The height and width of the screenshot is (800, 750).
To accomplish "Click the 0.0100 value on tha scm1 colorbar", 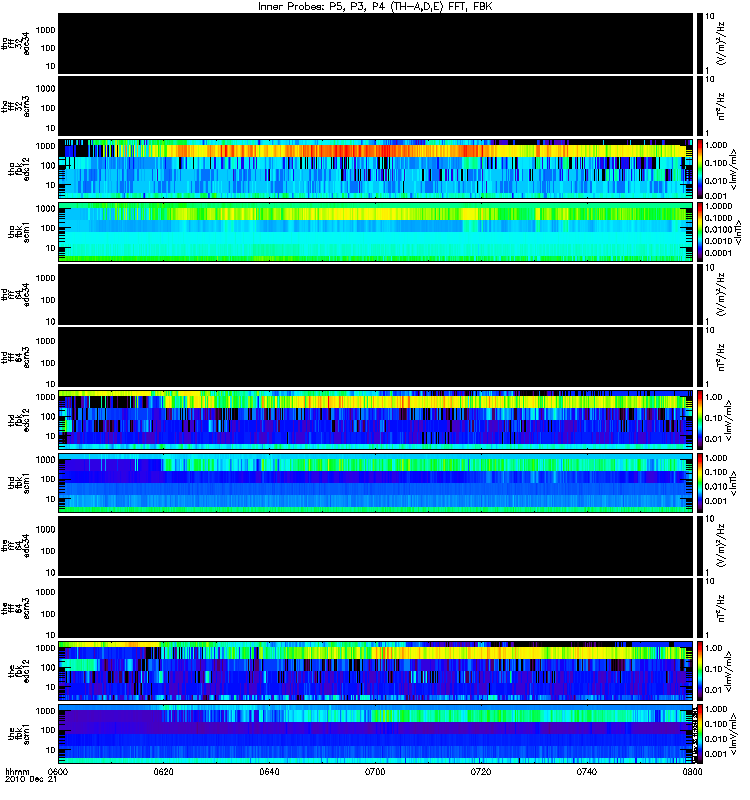I will pyautogui.click(x=718, y=230).
